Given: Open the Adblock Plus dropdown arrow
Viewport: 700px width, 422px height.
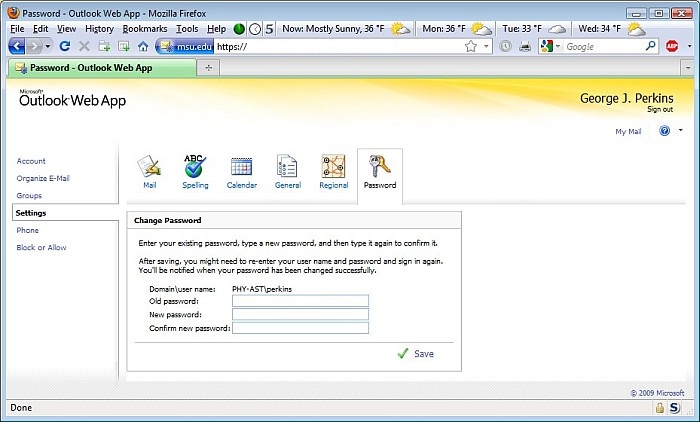Looking at the screenshot, I should pyautogui.click(x=690, y=46).
